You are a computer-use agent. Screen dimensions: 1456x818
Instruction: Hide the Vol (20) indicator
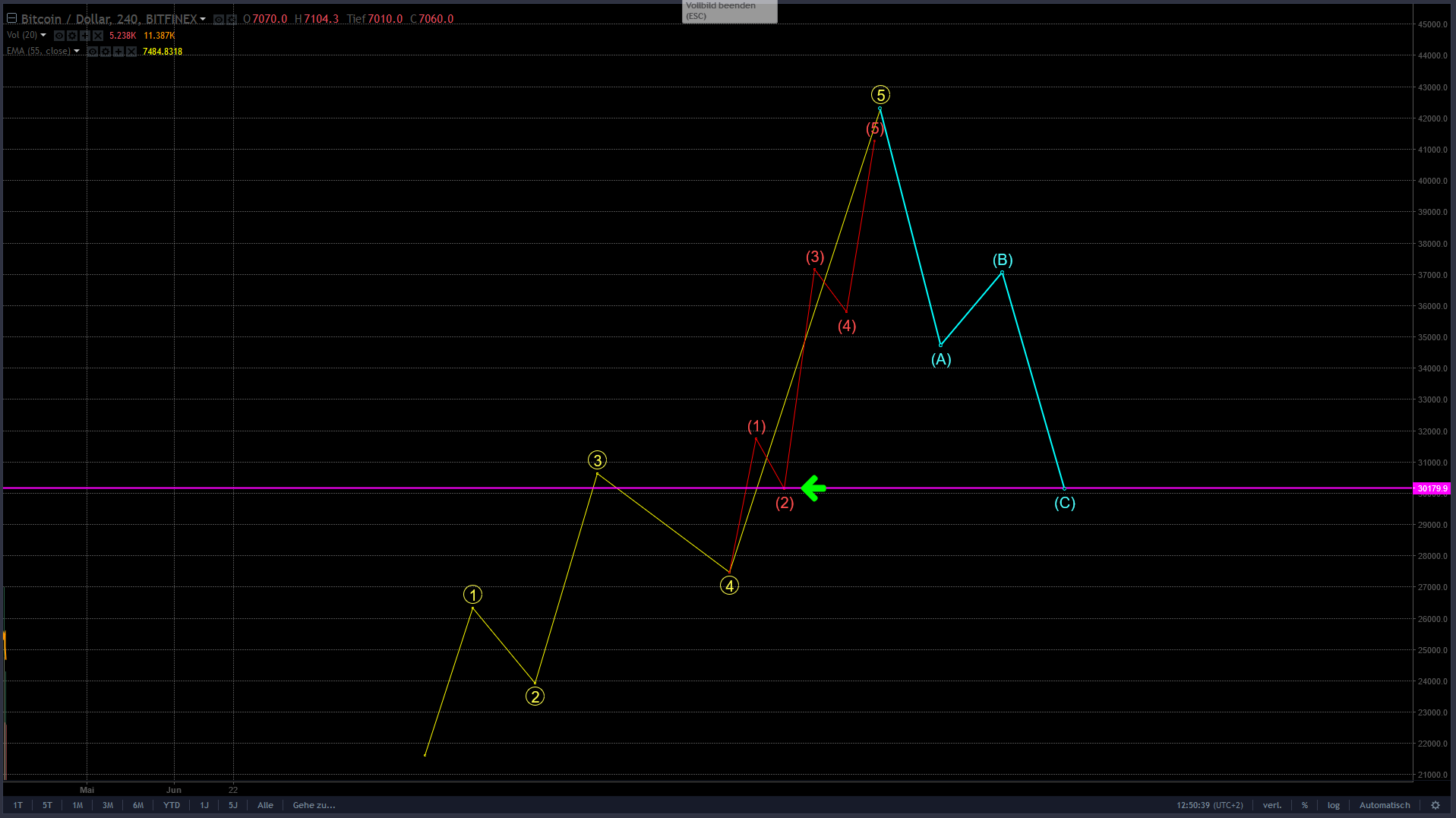(59, 36)
